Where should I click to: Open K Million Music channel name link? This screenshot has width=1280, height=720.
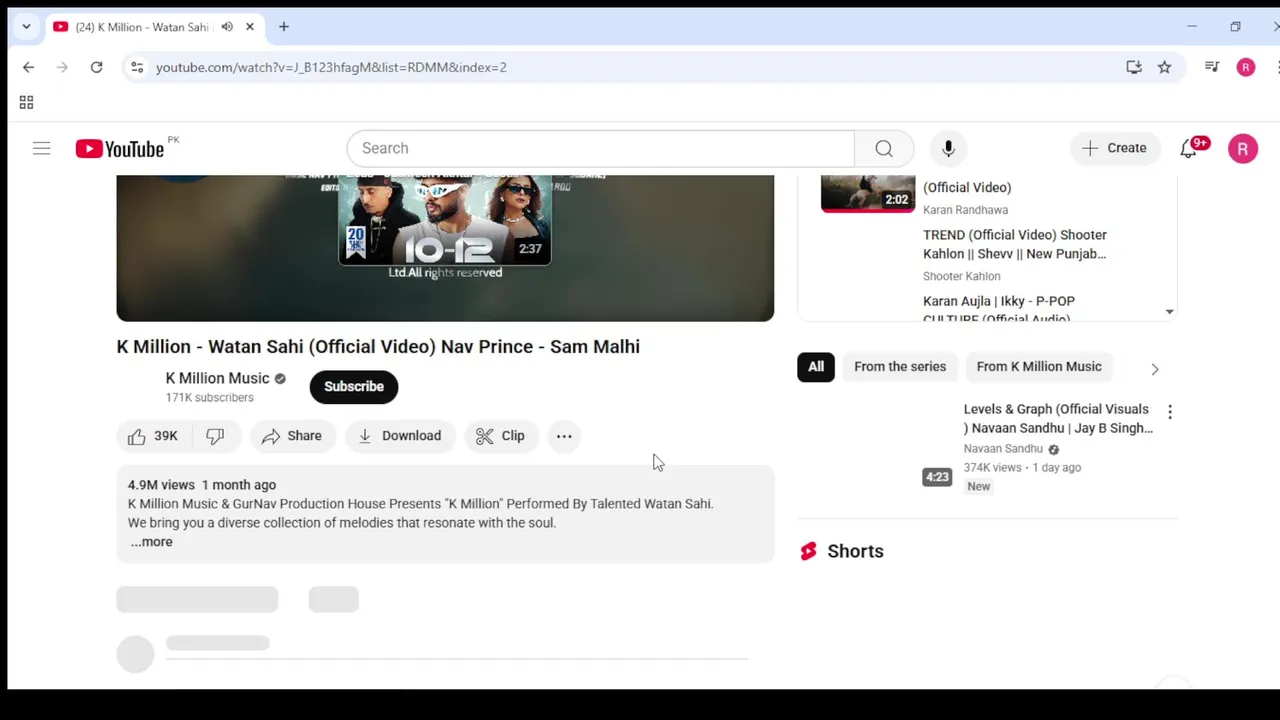[x=217, y=378]
